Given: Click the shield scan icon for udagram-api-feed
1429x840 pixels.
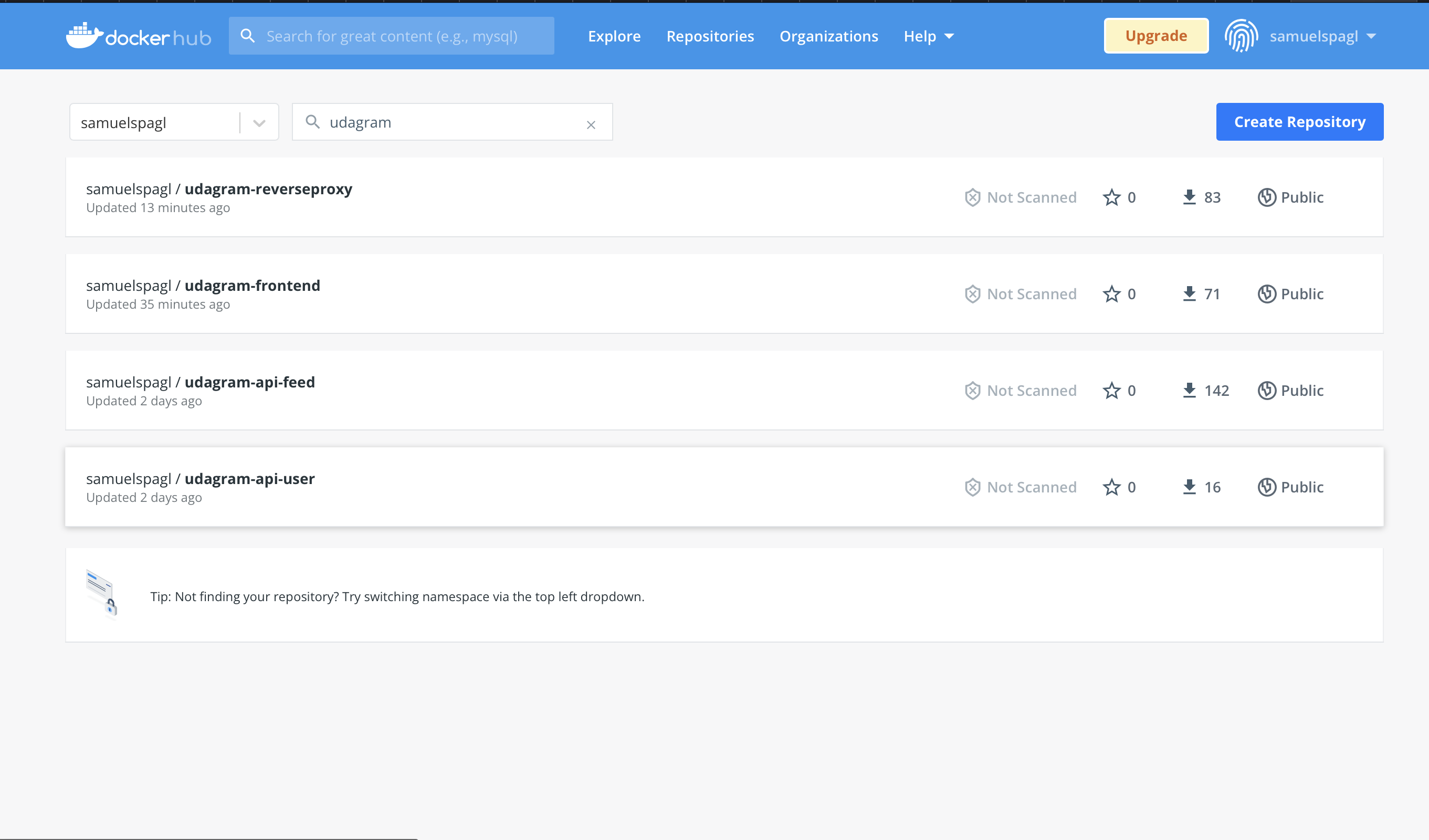Looking at the screenshot, I should [x=971, y=390].
